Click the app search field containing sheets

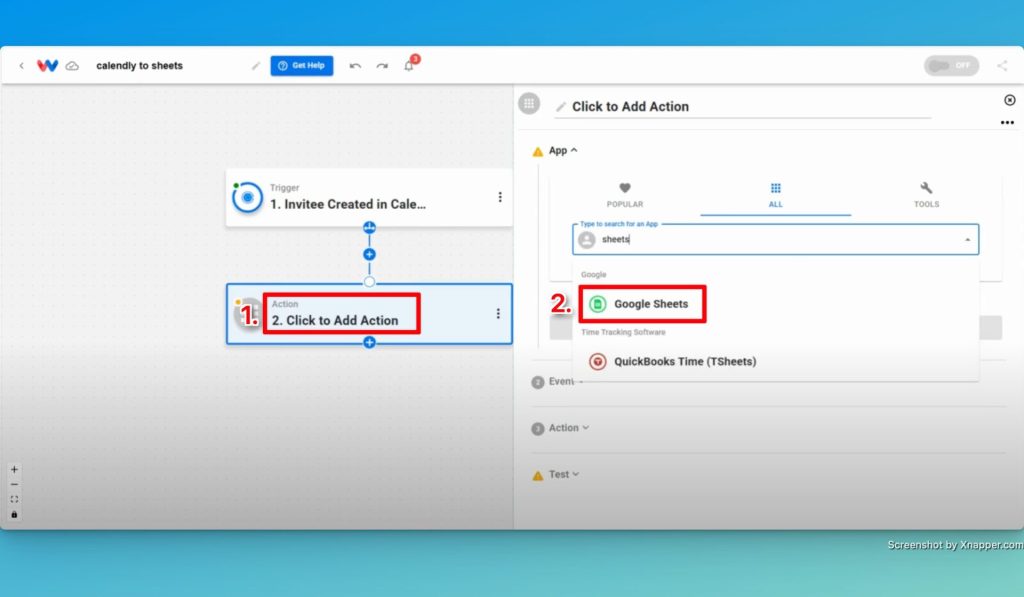(x=775, y=240)
